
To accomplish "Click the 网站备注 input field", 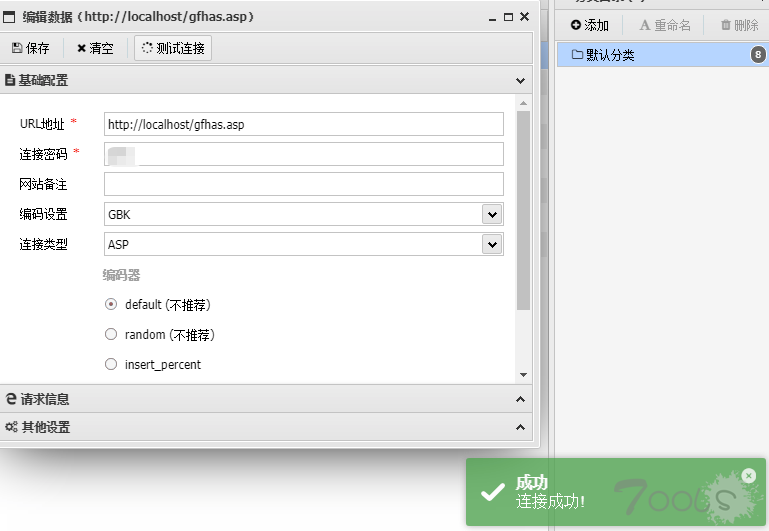I will [303, 184].
